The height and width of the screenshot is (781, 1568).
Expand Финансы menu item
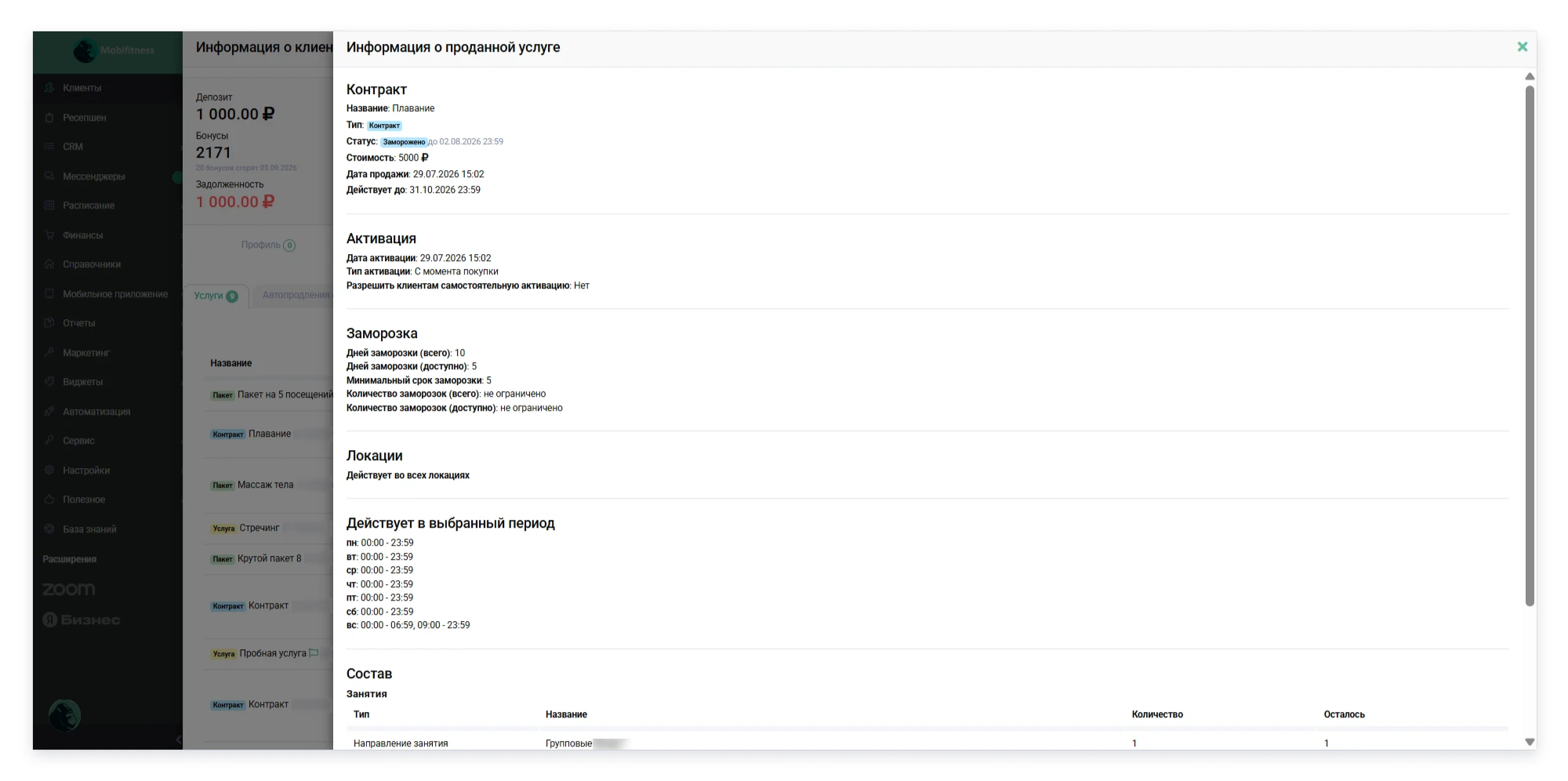pos(107,235)
